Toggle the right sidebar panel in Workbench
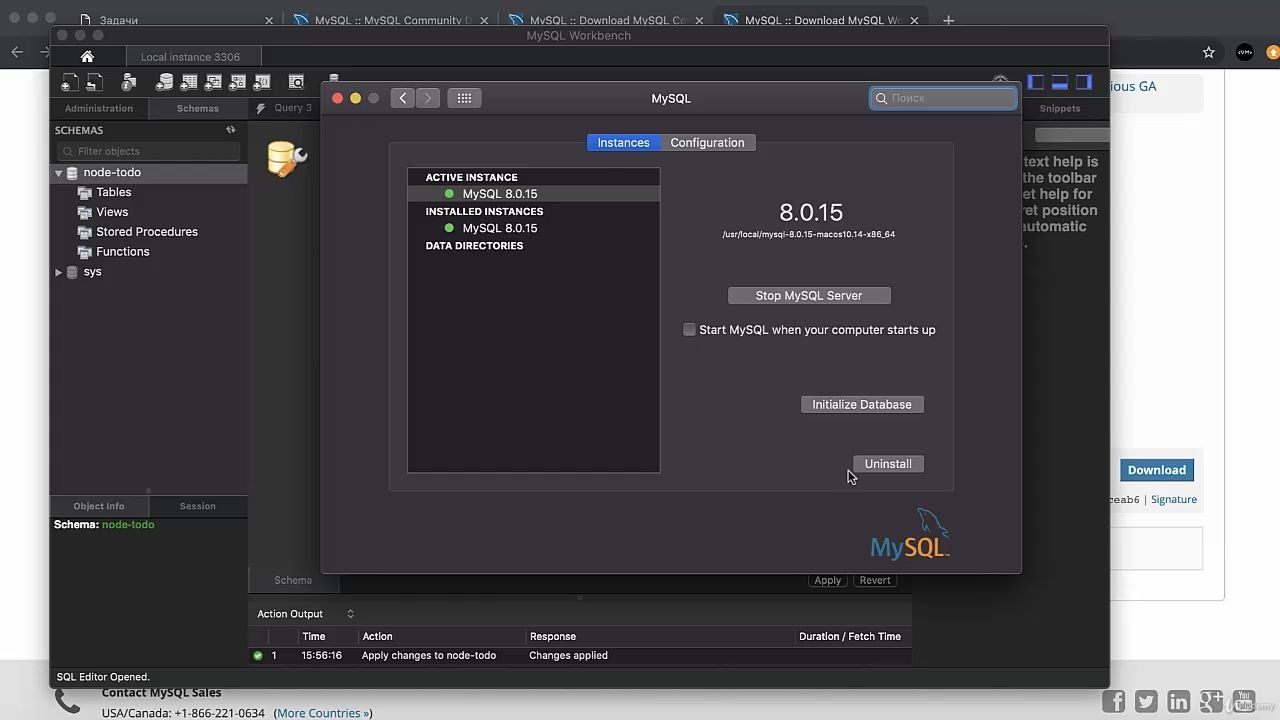1280x720 pixels. [1084, 83]
